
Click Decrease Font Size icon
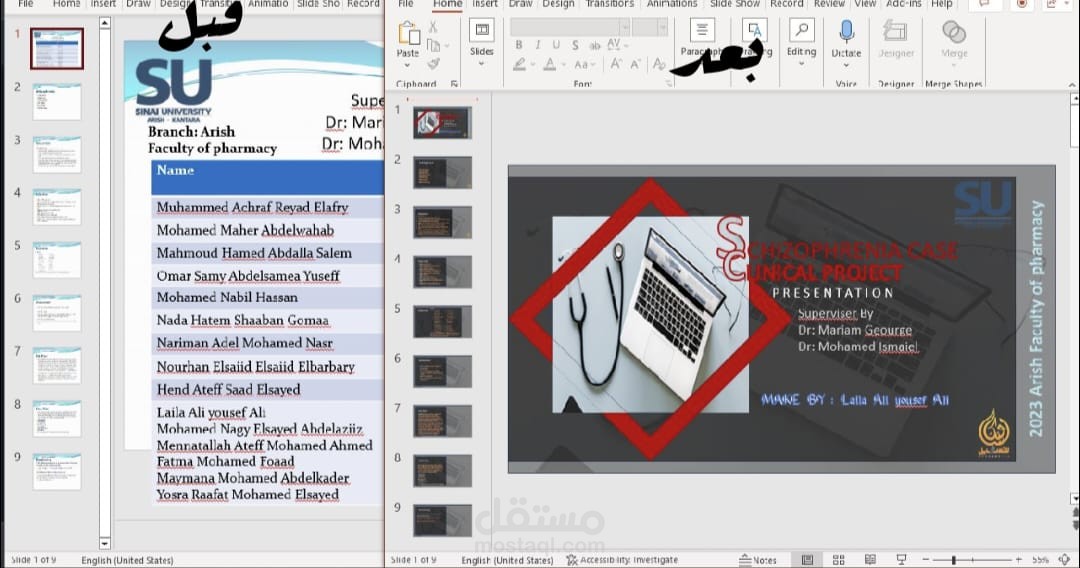[635, 64]
